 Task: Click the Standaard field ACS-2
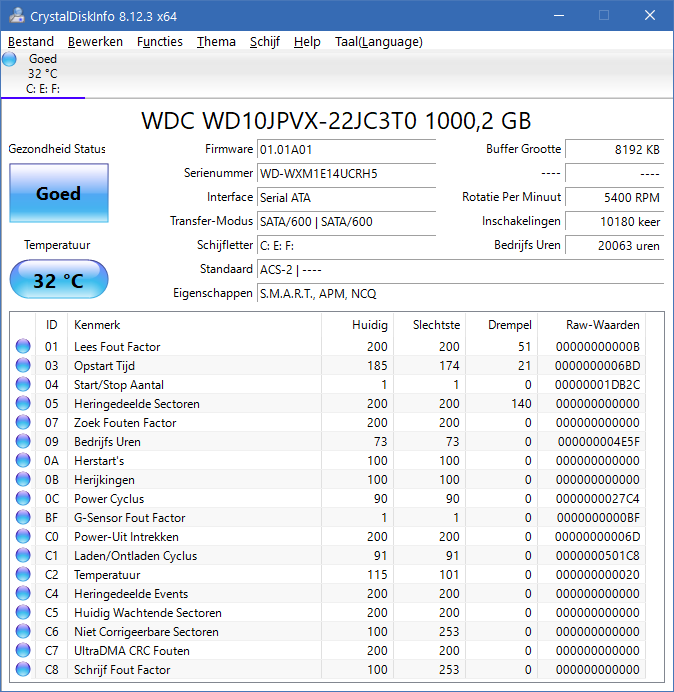[460, 269]
